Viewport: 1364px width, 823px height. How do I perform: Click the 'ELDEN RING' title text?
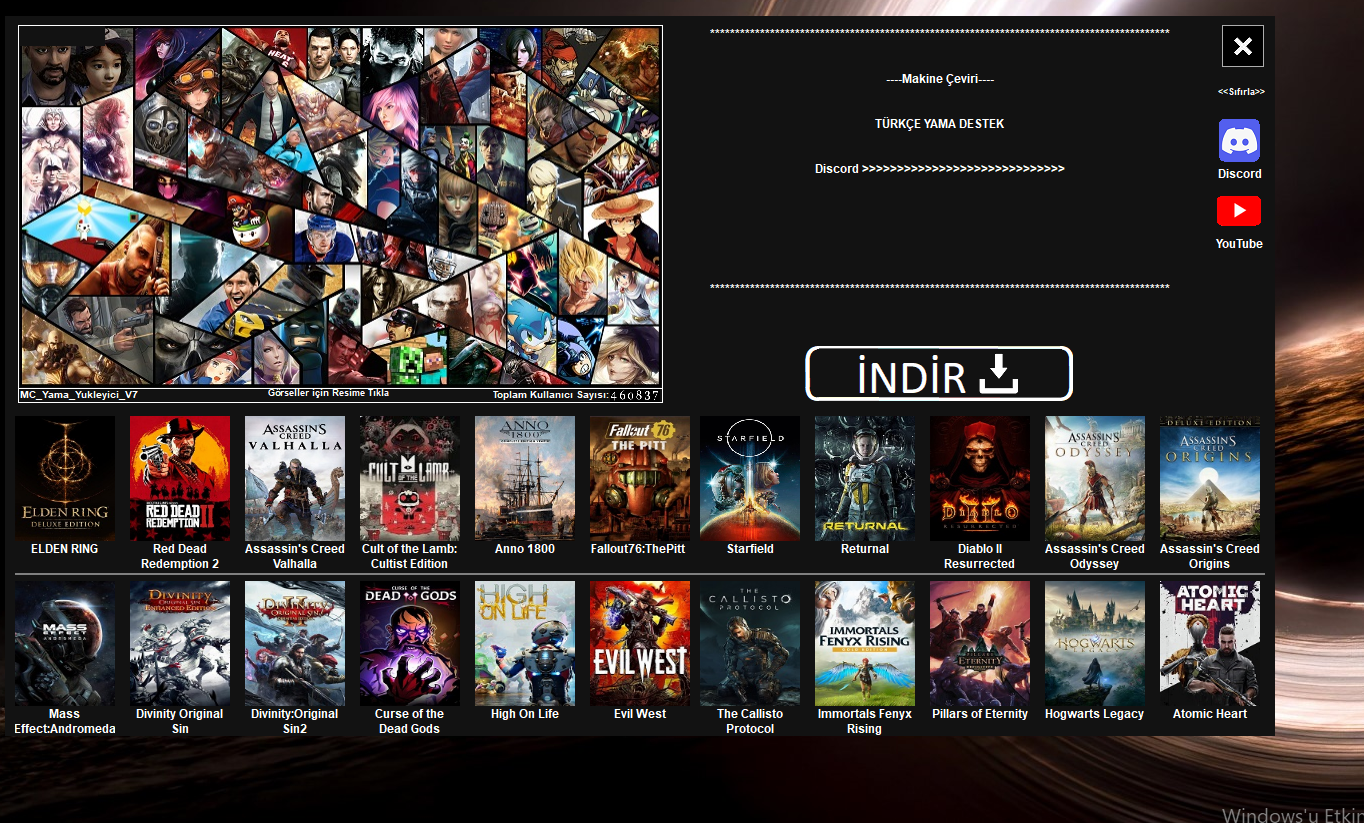(65, 549)
